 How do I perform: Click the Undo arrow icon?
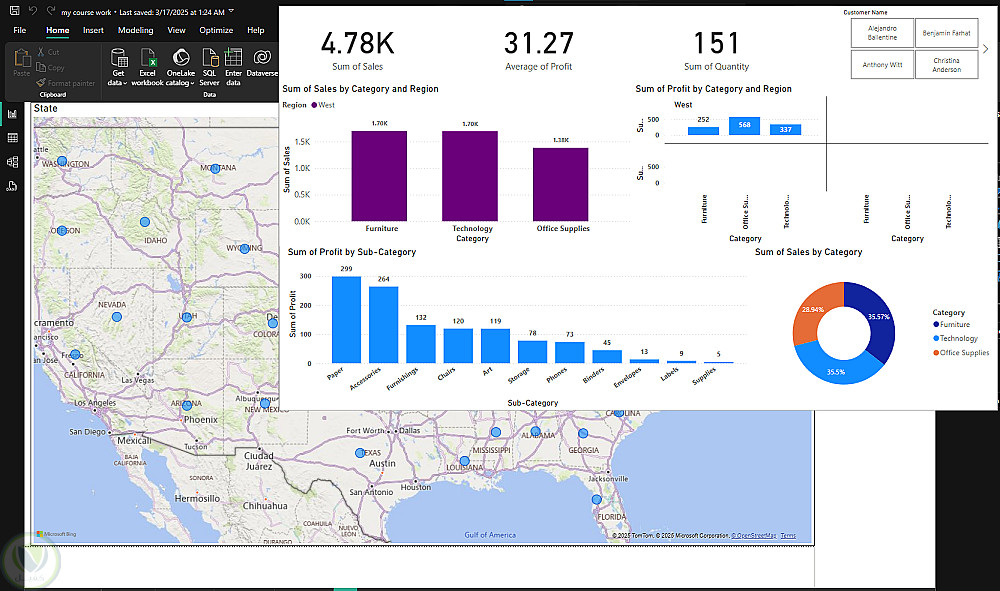point(33,11)
